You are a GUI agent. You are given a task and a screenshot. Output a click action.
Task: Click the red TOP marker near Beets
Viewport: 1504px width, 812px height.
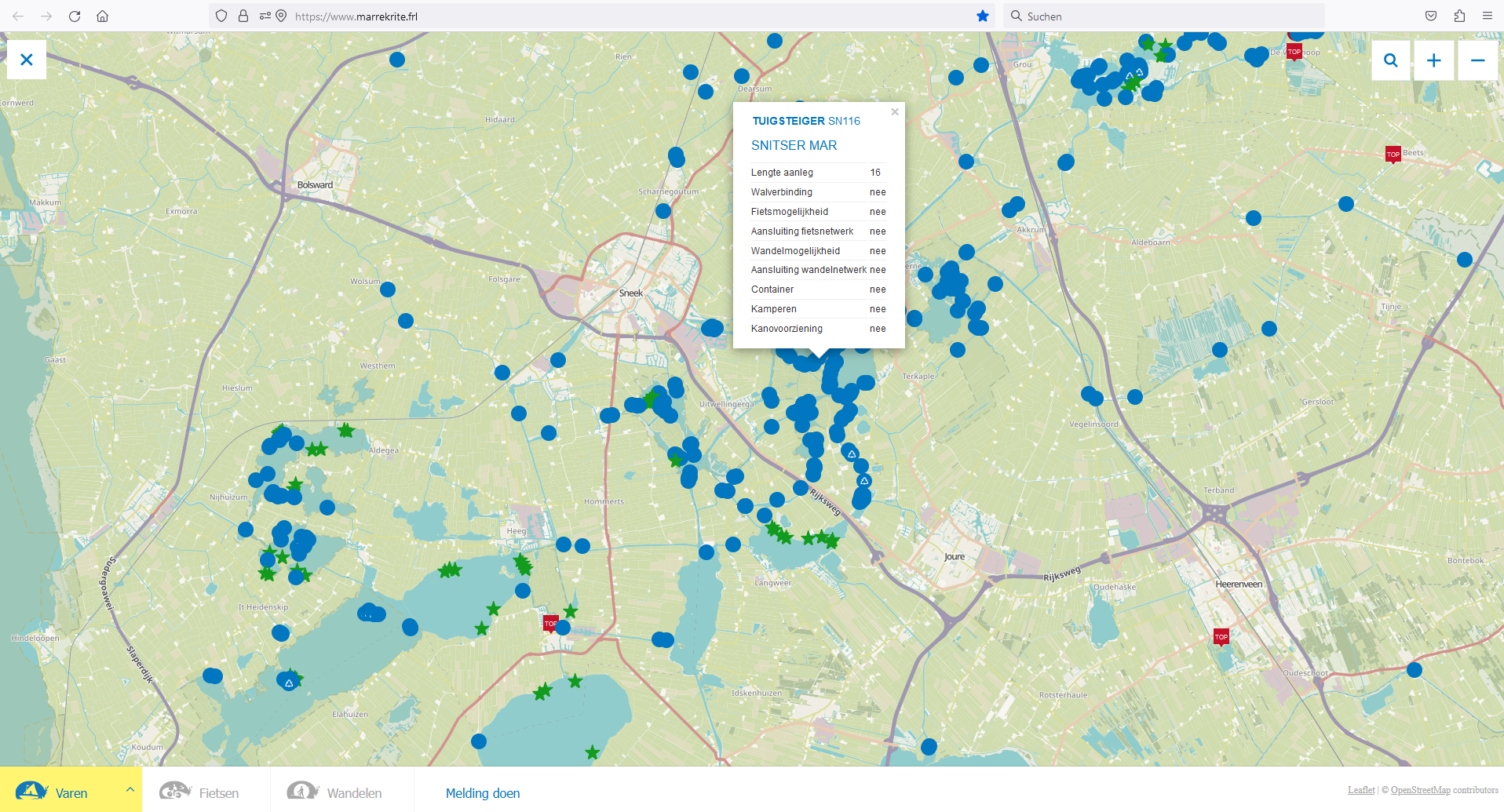1393,155
